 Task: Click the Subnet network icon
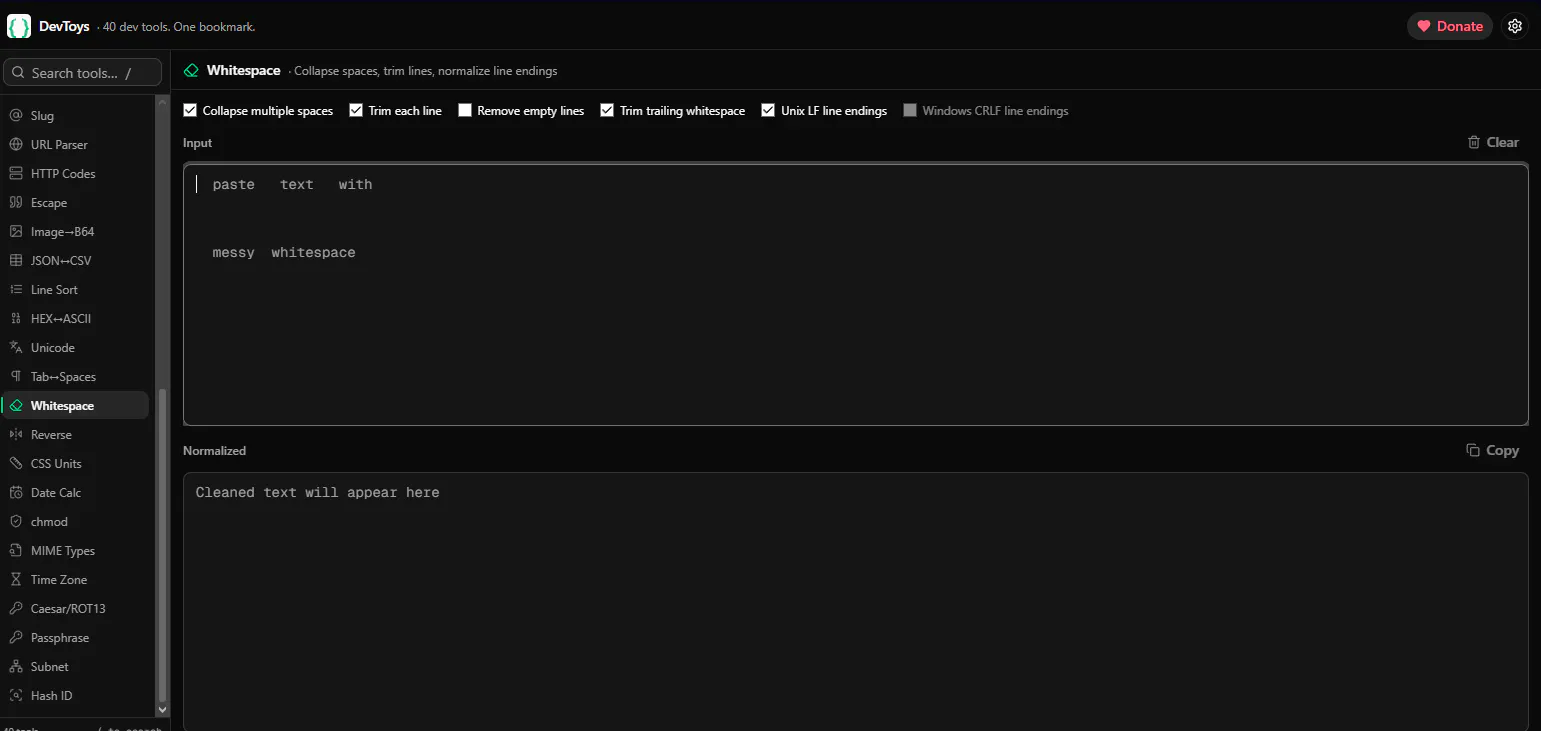click(x=15, y=667)
